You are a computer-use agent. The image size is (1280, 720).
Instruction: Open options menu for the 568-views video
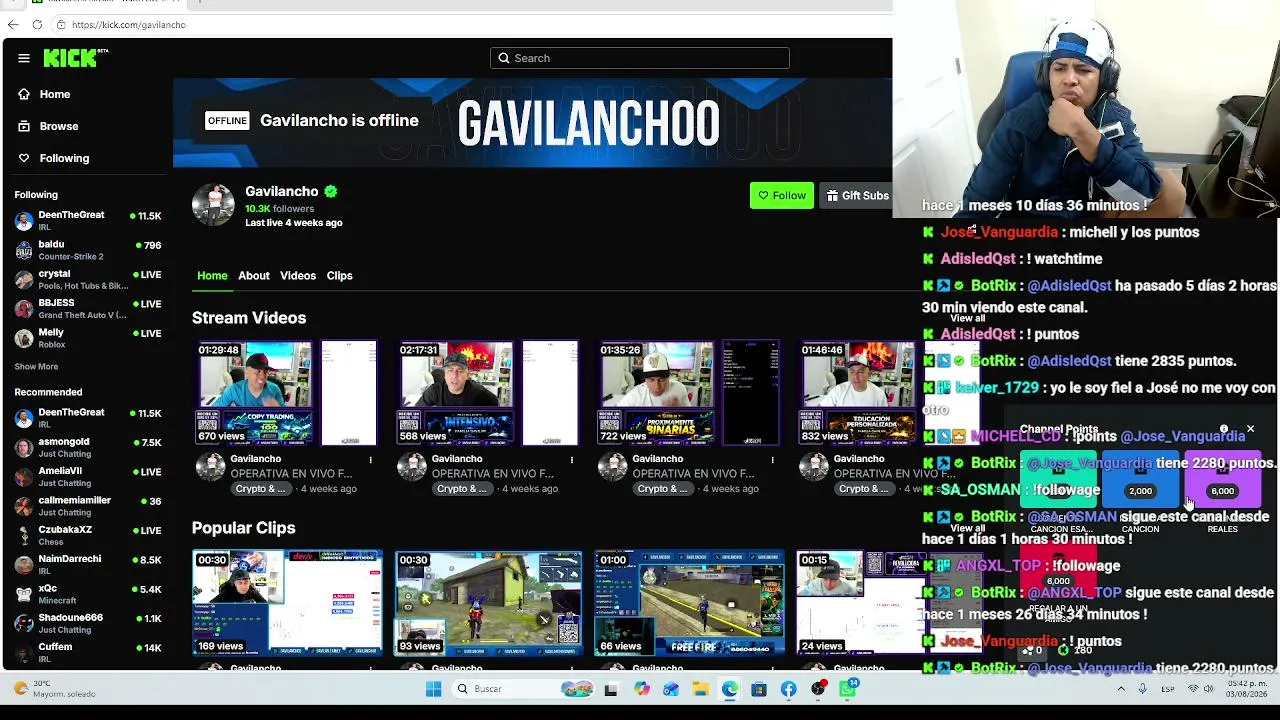coord(572,460)
